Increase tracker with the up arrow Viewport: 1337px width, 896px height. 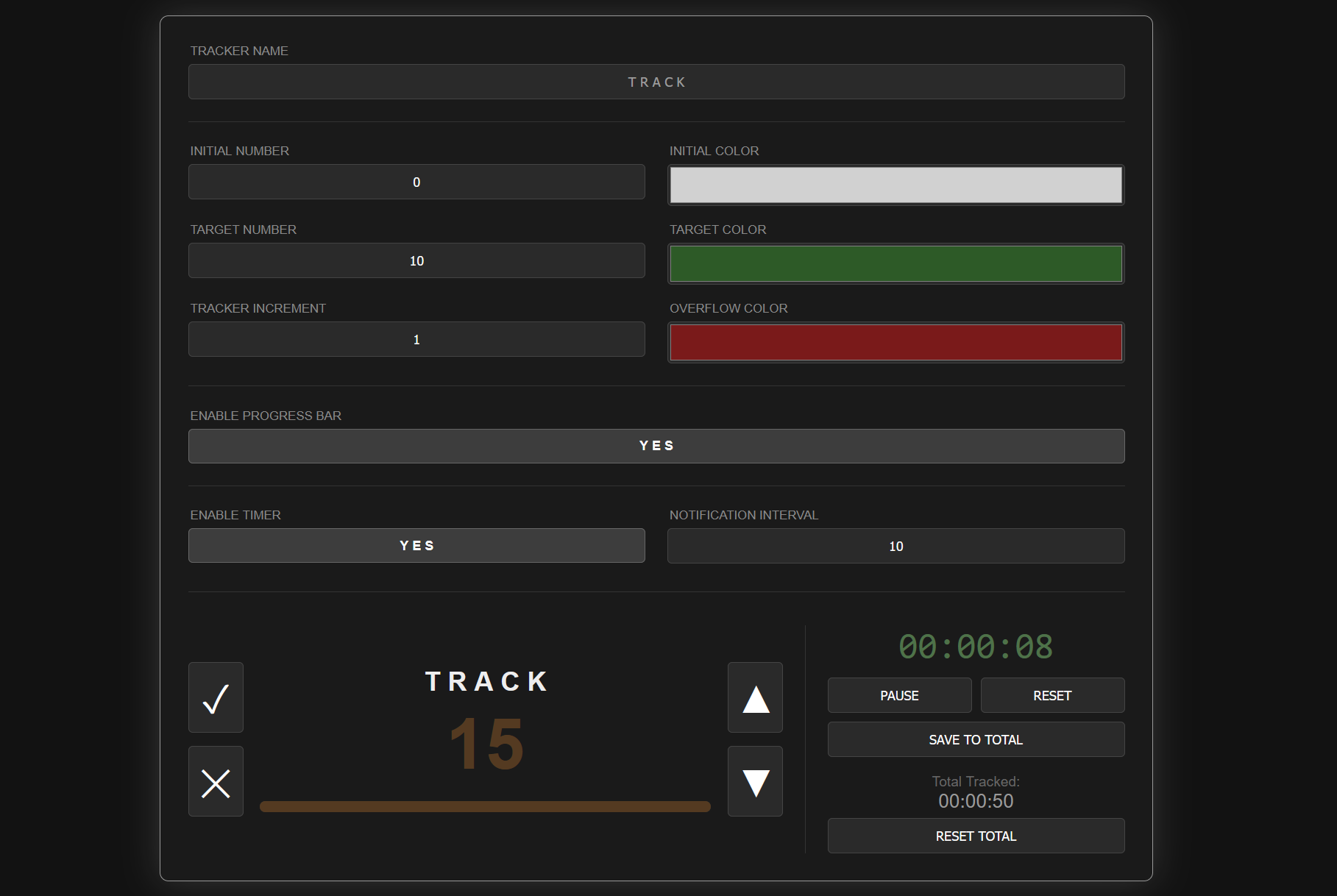[x=755, y=697]
